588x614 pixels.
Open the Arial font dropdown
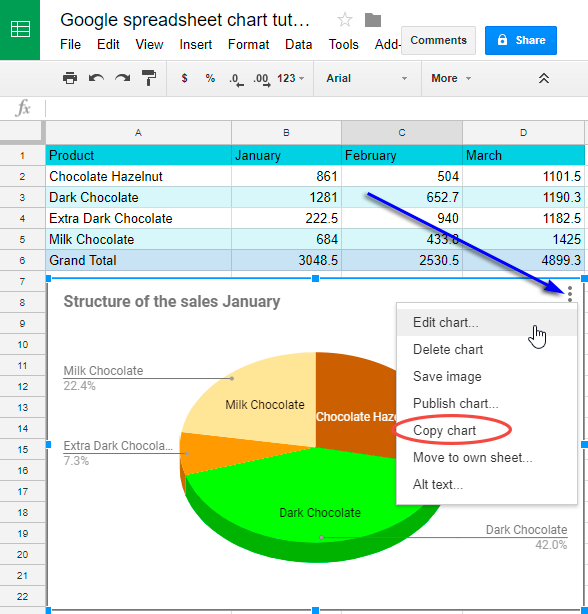[367, 78]
